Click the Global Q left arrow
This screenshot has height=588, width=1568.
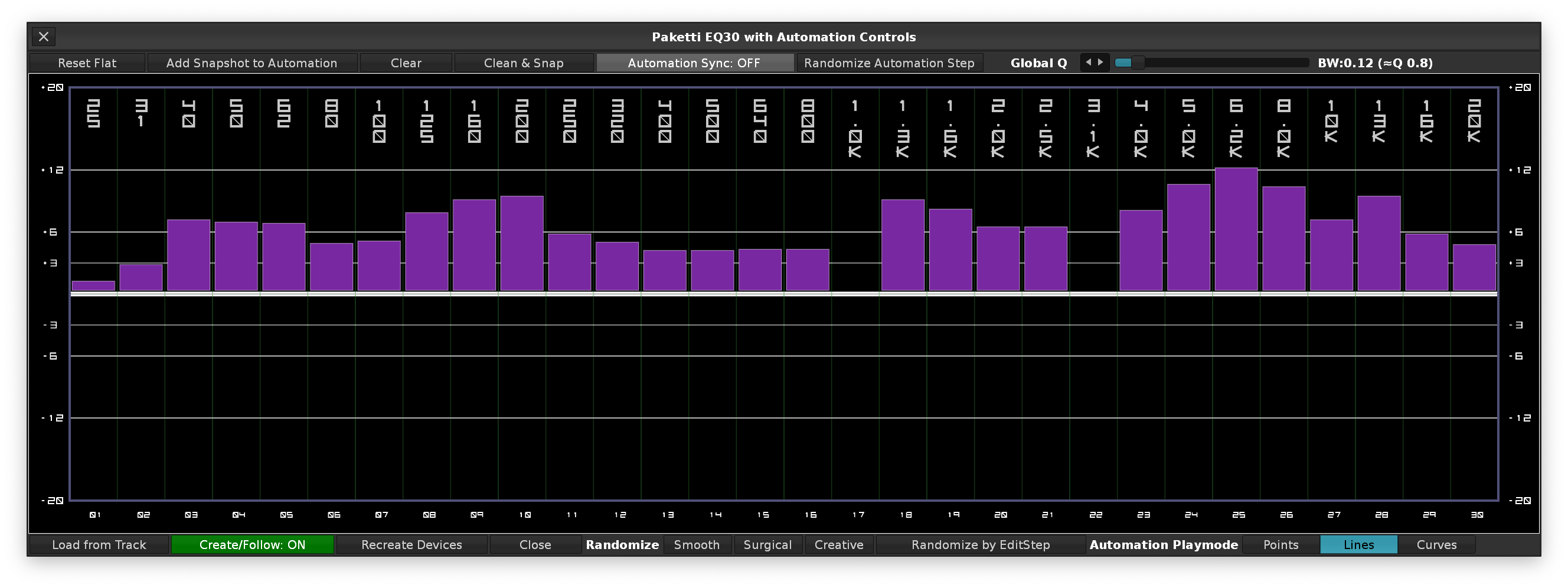click(1087, 62)
